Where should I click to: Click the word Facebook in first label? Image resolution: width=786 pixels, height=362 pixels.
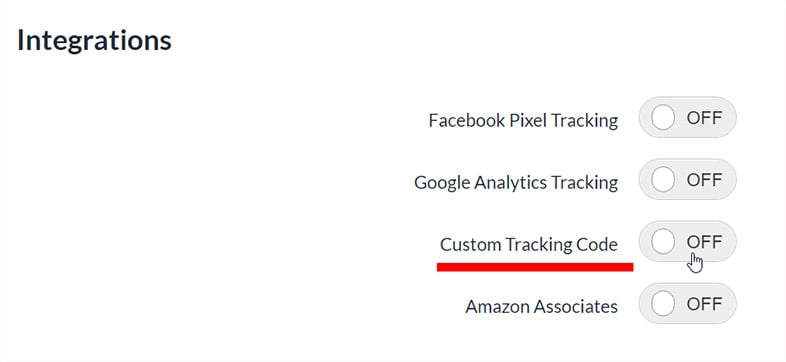[467, 120]
